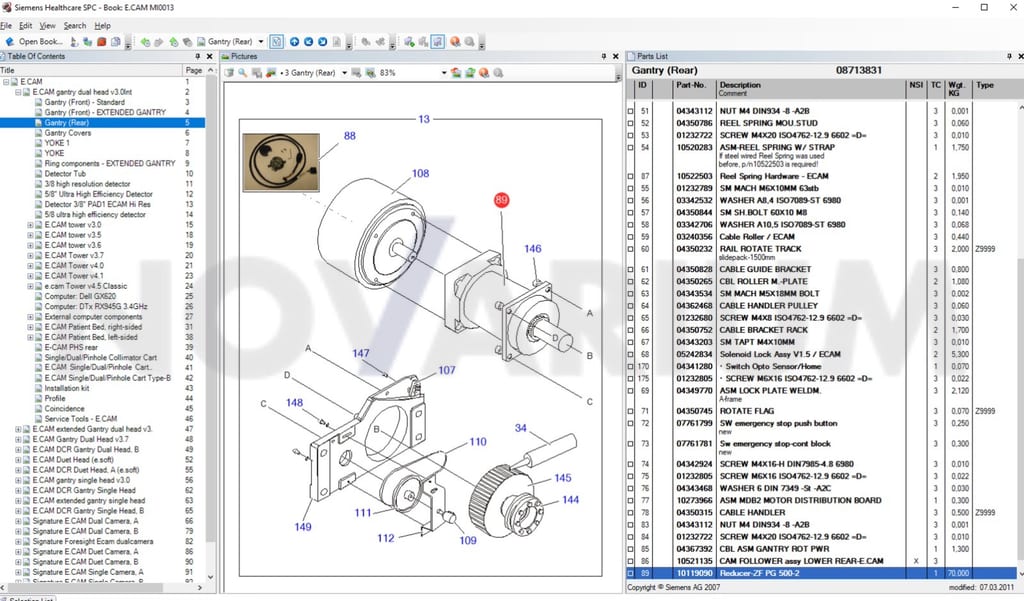1024x601 pixels.
Task: Click the Open Book toolbar button
Action: pyautogui.click(x=34, y=42)
